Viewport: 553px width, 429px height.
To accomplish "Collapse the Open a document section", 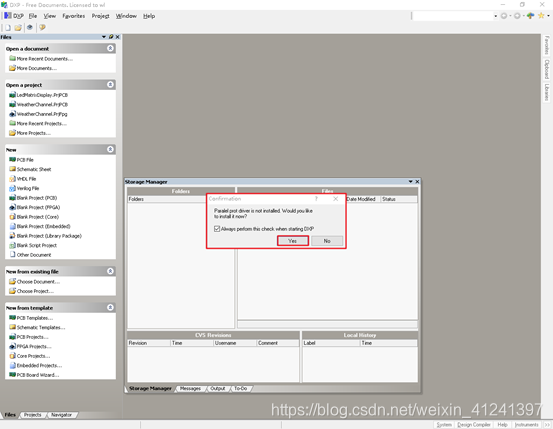I will click(x=110, y=48).
